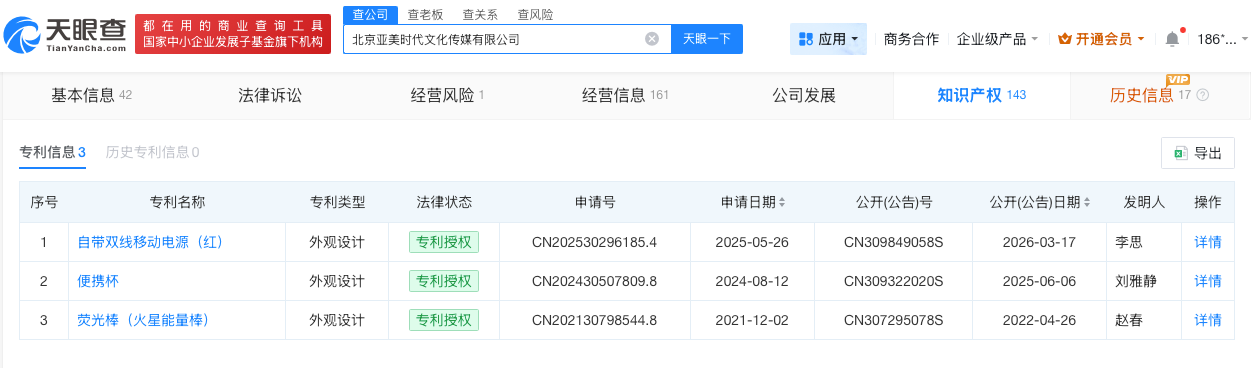This screenshot has width=1251, height=368.
Task: Click the 应用 grid icon button
Action: coord(828,39)
